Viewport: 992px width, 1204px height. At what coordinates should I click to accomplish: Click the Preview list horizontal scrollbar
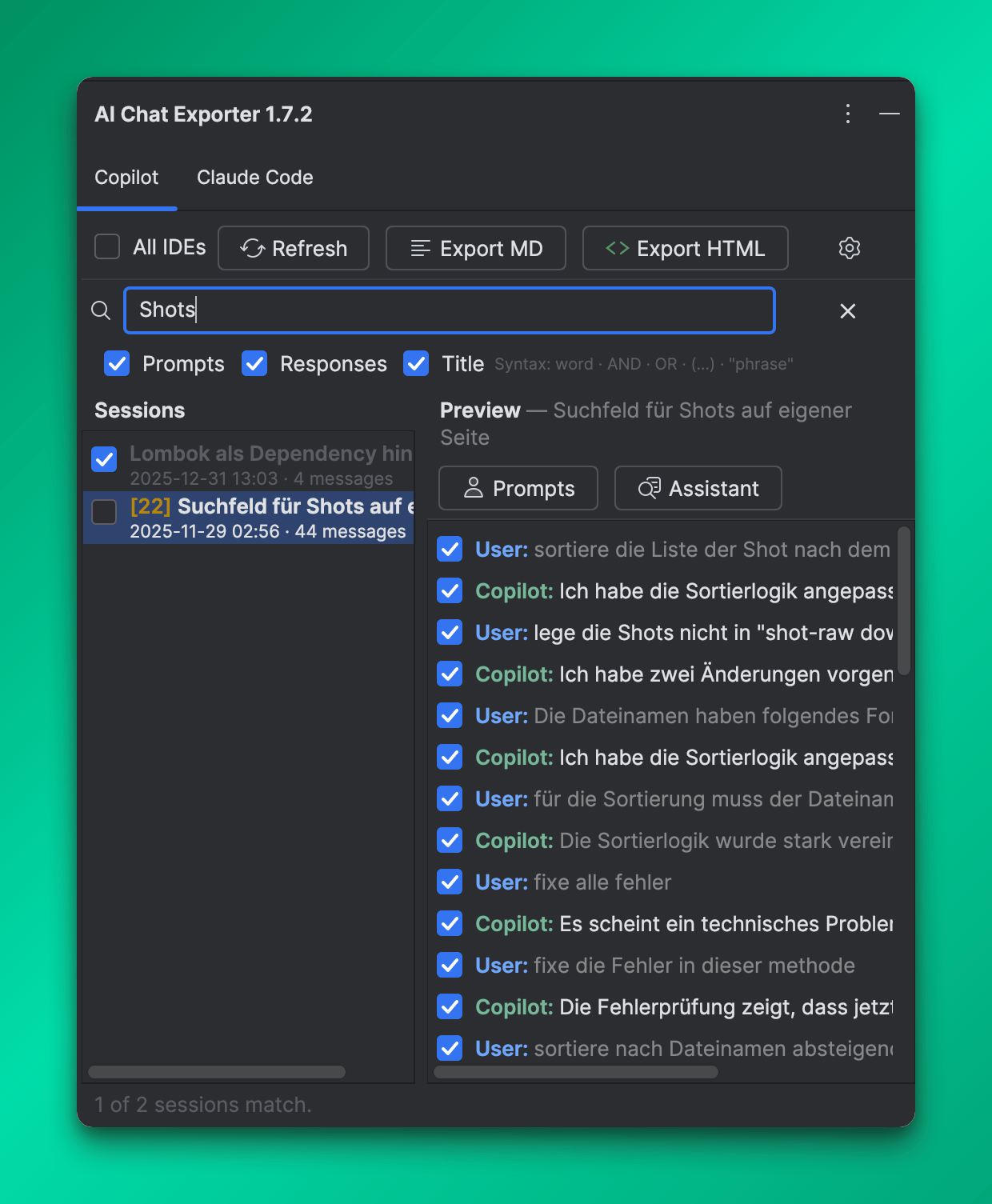(x=576, y=1072)
